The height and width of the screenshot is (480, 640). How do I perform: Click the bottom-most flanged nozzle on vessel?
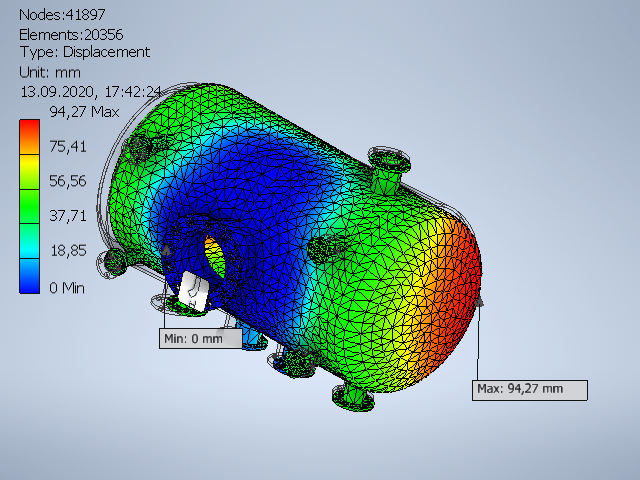coord(354,397)
